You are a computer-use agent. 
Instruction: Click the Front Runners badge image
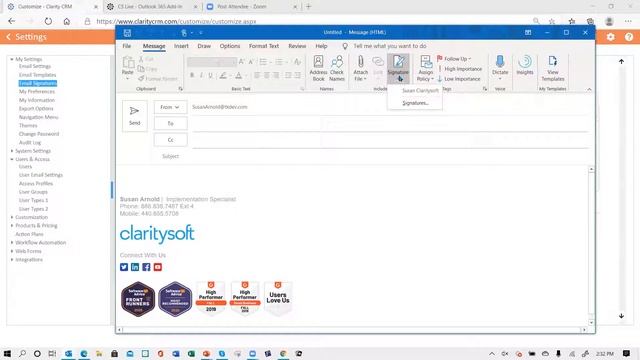(x=138, y=299)
